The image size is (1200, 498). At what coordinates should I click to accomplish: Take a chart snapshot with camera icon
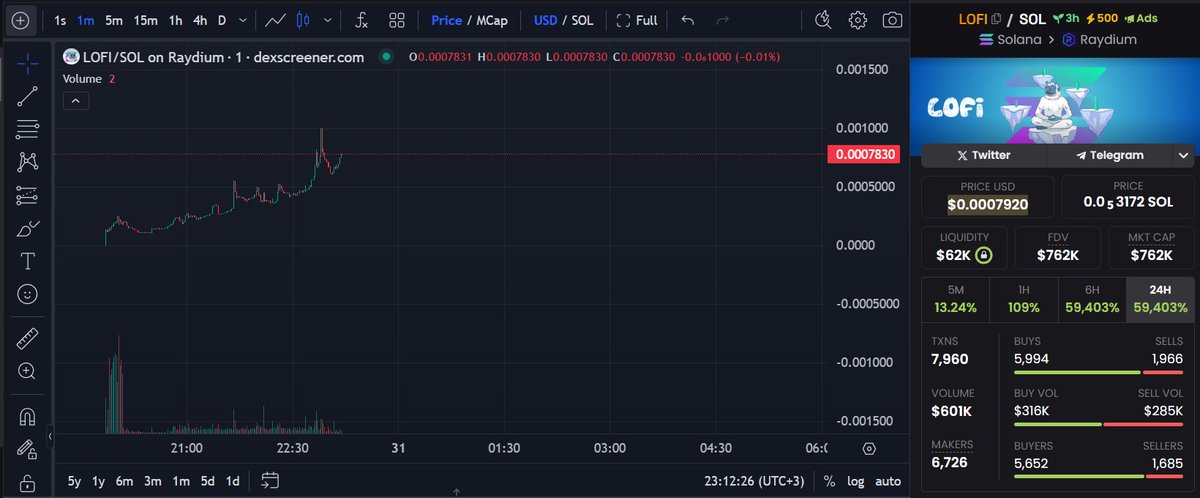tap(892, 19)
